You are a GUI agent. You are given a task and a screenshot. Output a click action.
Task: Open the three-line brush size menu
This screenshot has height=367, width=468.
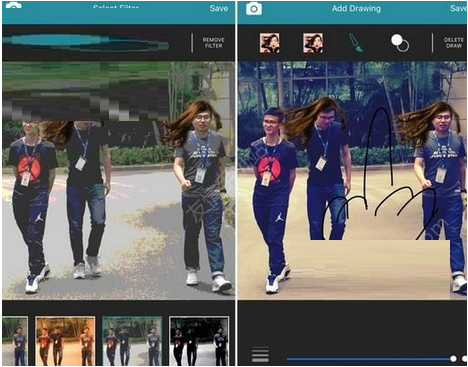[260, 355]
